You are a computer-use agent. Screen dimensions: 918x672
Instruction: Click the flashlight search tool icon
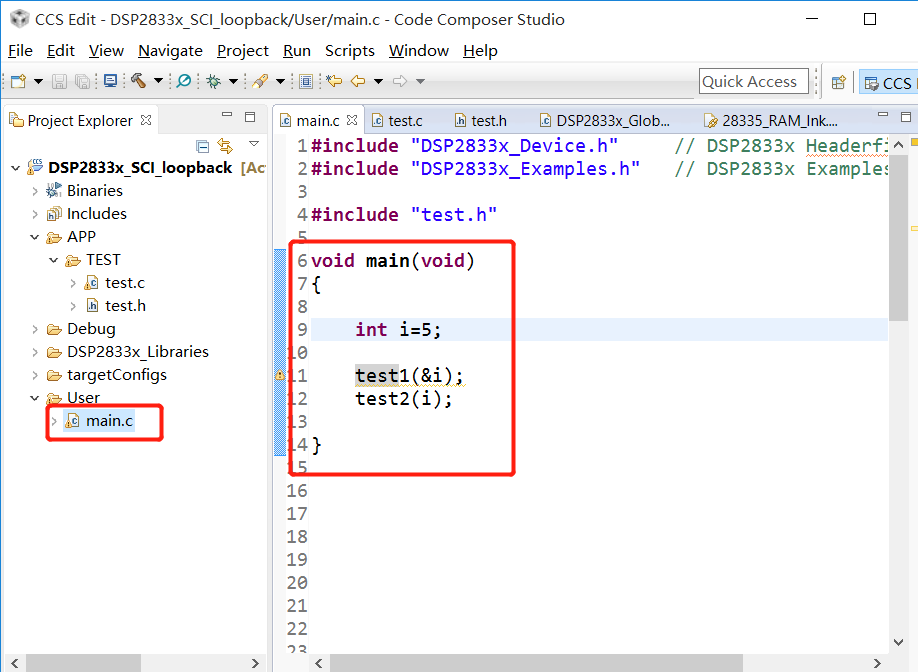click(260, 81)
